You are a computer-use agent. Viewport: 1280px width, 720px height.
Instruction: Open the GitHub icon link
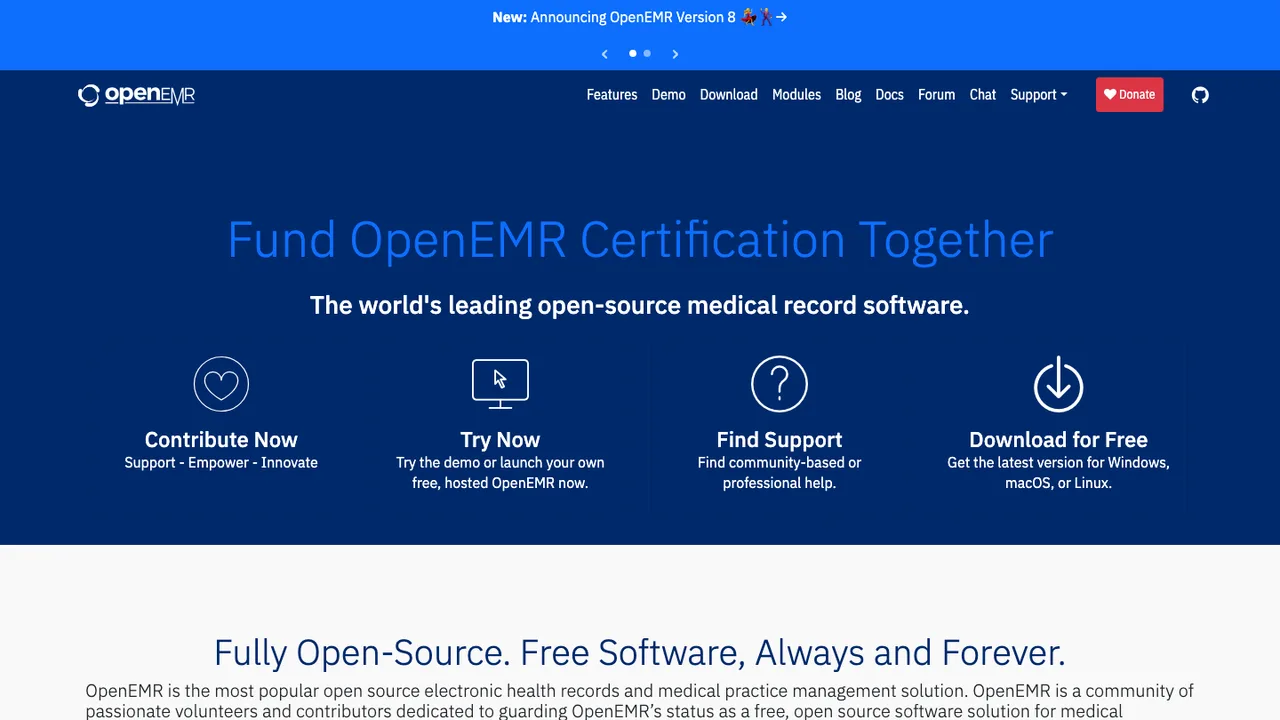[x=1200, y=95]
